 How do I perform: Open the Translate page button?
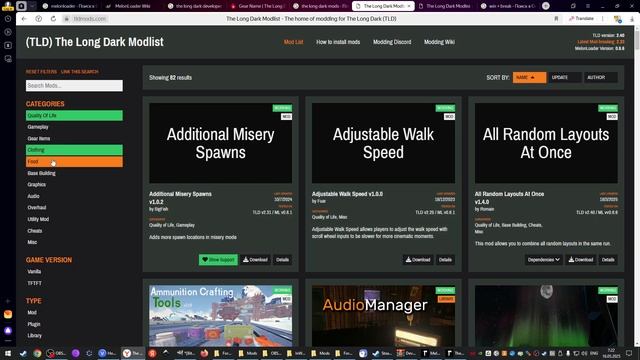click(x=582, y=19)
